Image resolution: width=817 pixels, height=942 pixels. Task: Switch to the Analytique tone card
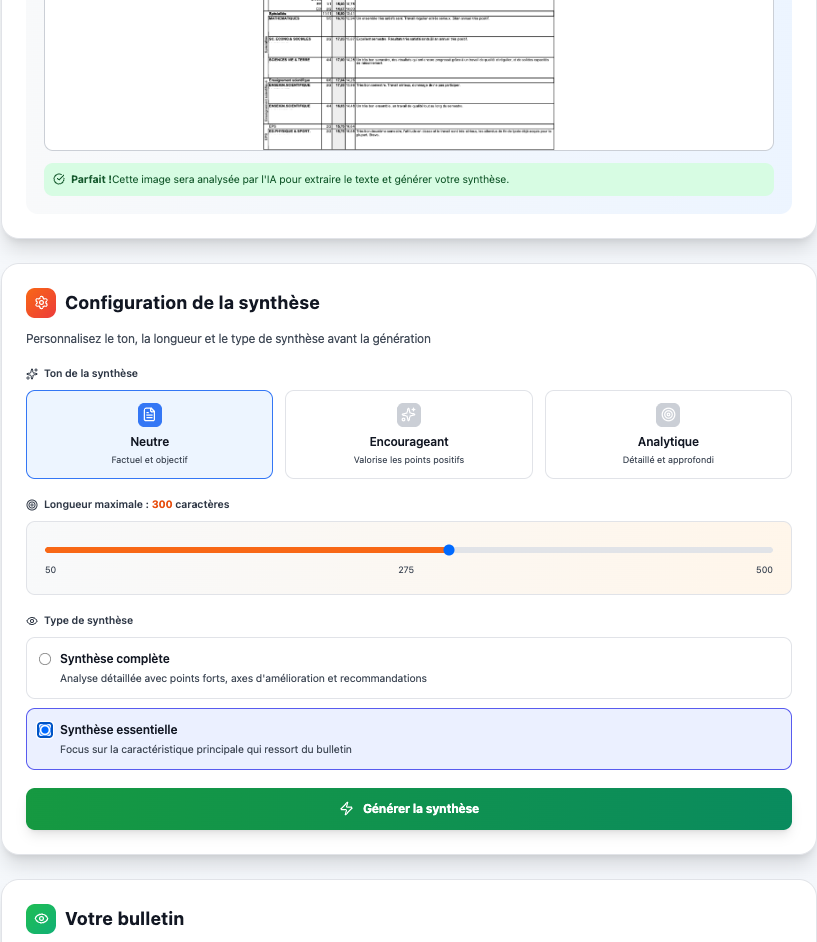pos(667,434)
